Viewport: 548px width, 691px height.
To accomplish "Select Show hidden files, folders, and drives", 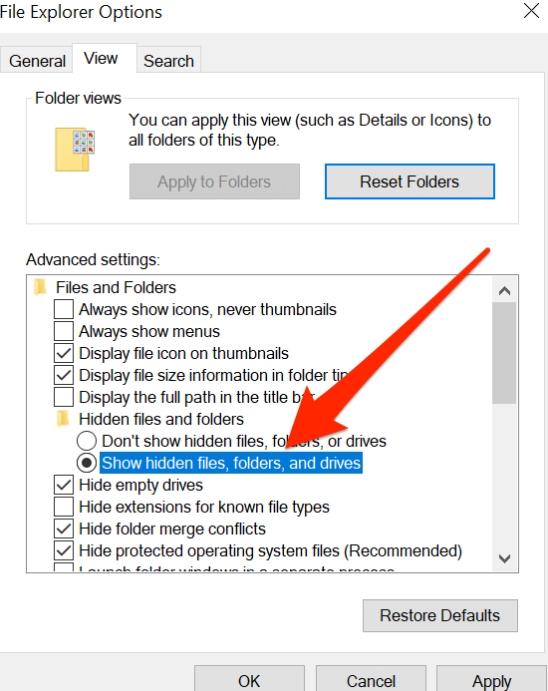I will point(87,463).
